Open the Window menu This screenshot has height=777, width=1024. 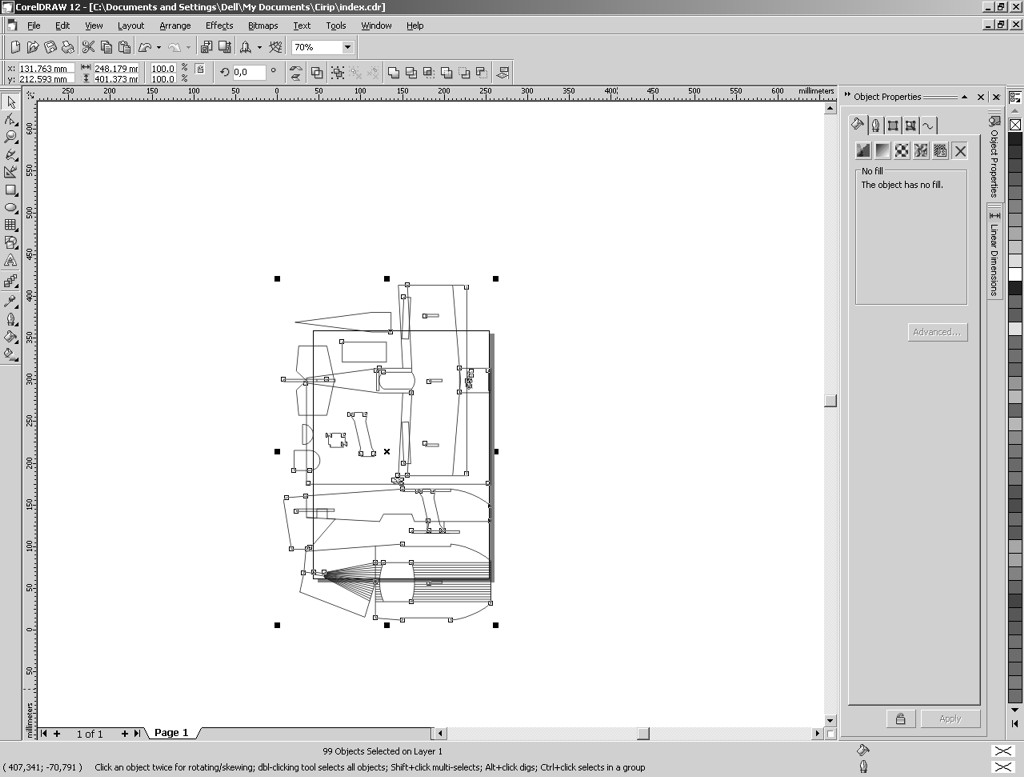tap(376, 25)
